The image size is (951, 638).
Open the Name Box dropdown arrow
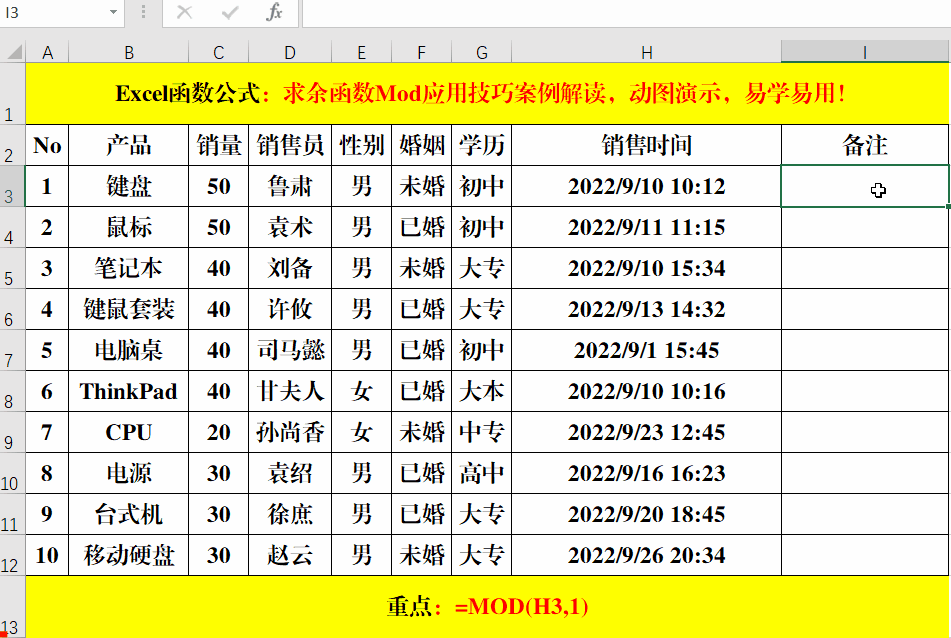pos(113,12)
